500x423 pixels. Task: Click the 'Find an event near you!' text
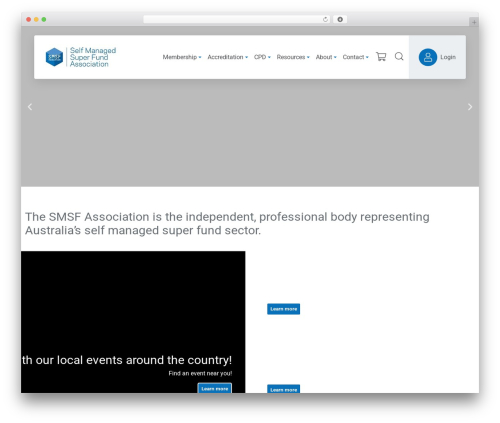(200, 373)
